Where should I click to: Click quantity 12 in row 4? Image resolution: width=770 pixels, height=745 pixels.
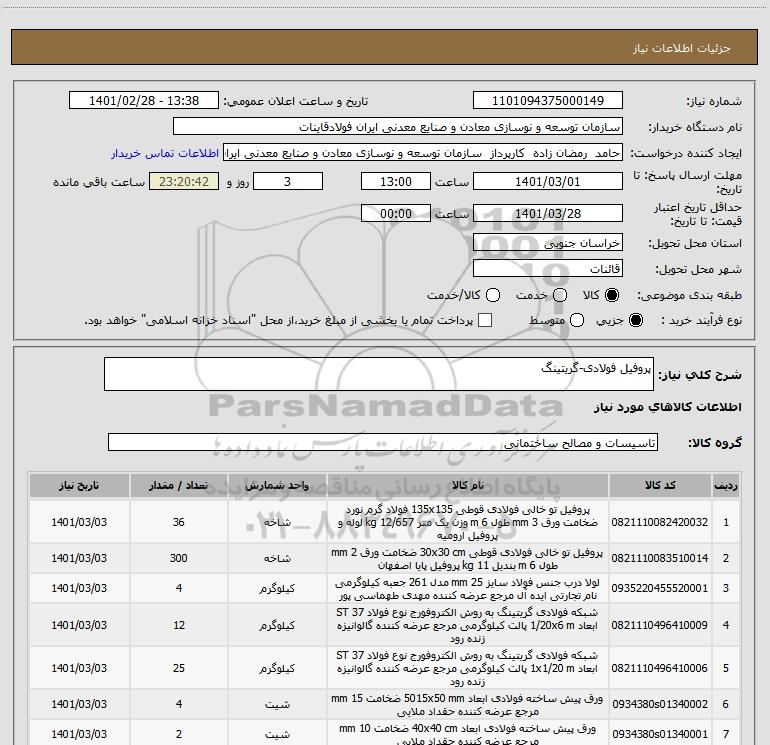[179, 625]
